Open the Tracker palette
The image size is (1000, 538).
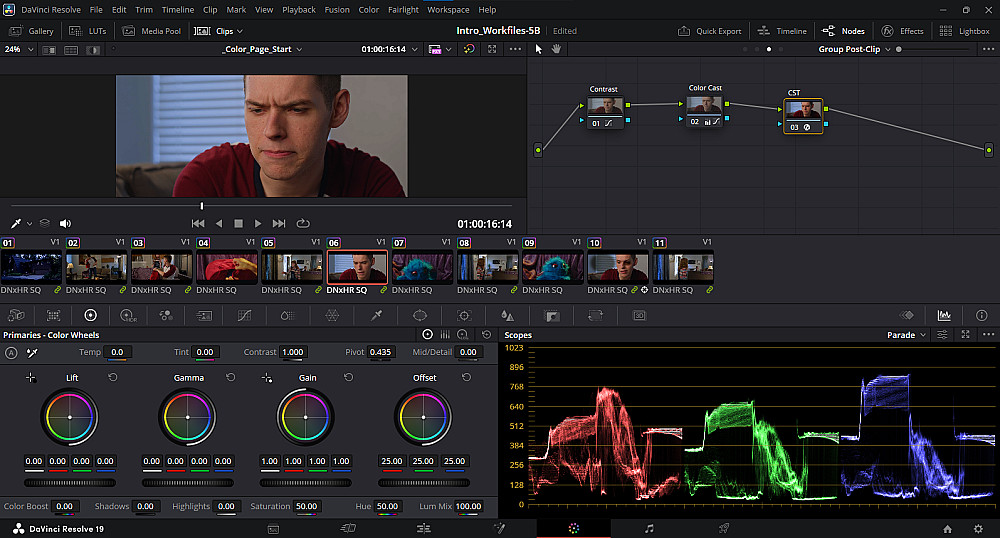point(464,315)
